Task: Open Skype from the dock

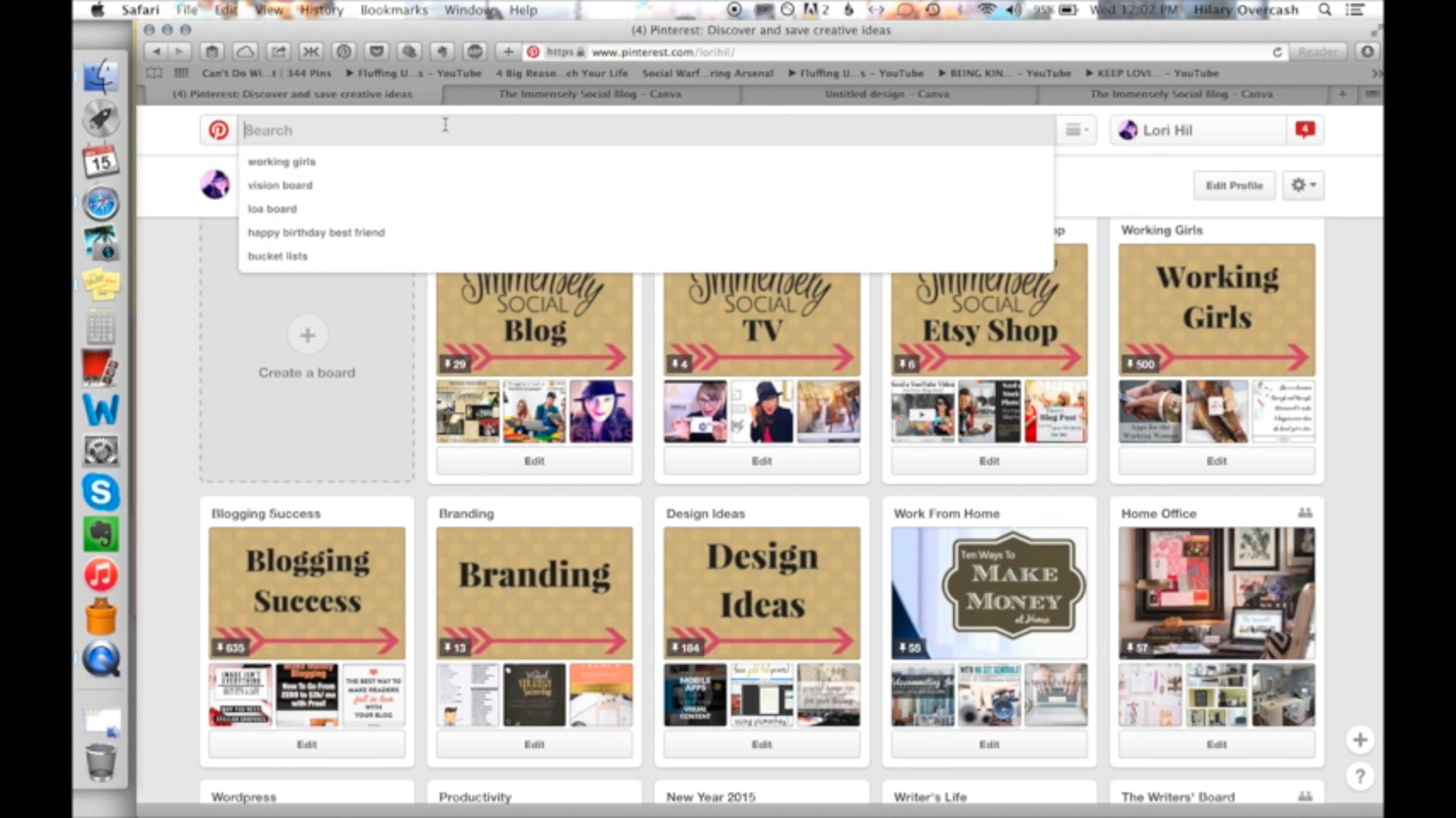Action: point(101,492)
